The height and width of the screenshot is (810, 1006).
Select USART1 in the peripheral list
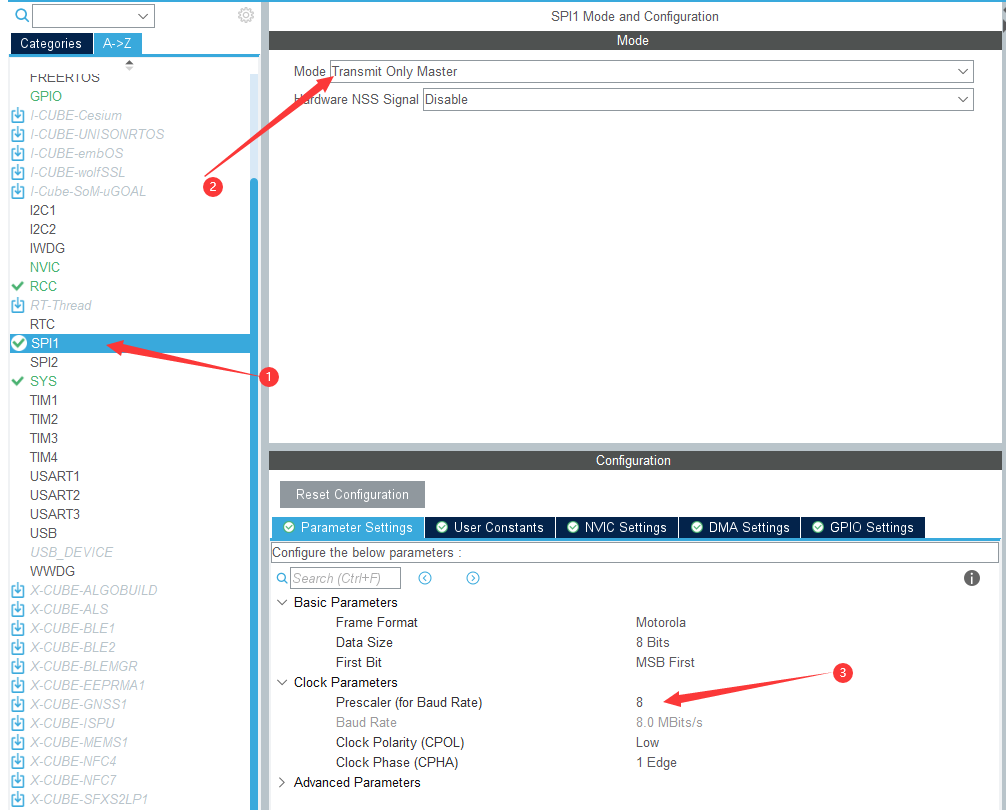pyautogui.click(x=55, y=476)
